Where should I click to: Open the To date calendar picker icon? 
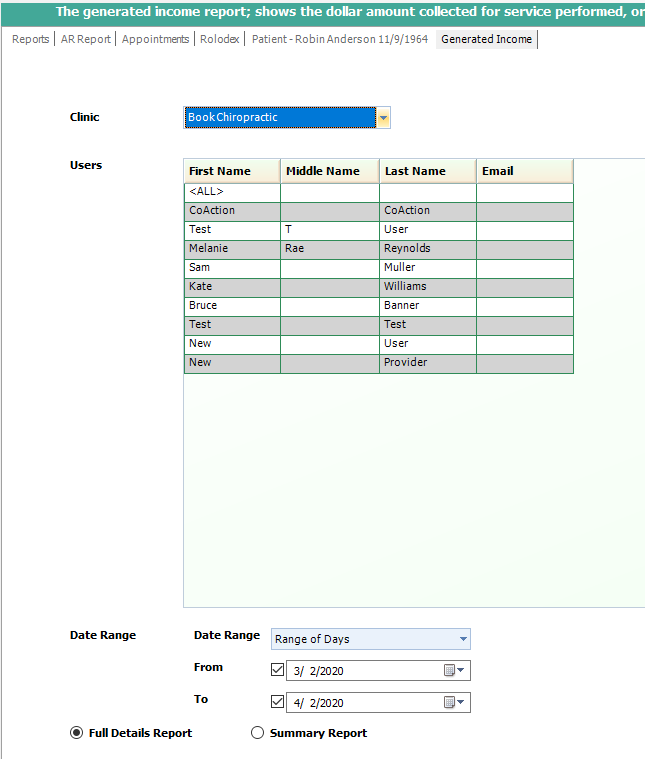coord(452,703)
